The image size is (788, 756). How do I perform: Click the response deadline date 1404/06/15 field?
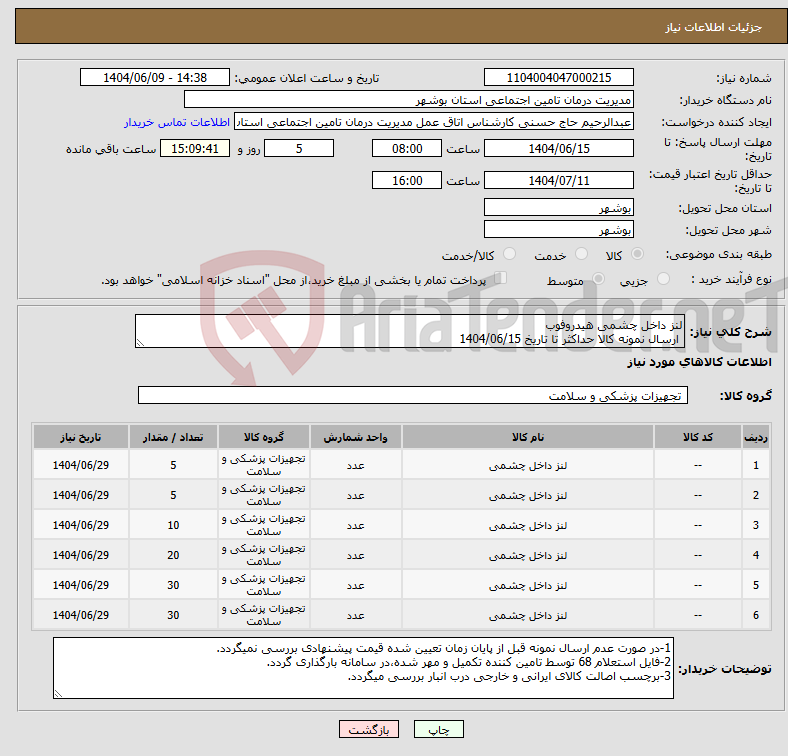tap(558, 148)
